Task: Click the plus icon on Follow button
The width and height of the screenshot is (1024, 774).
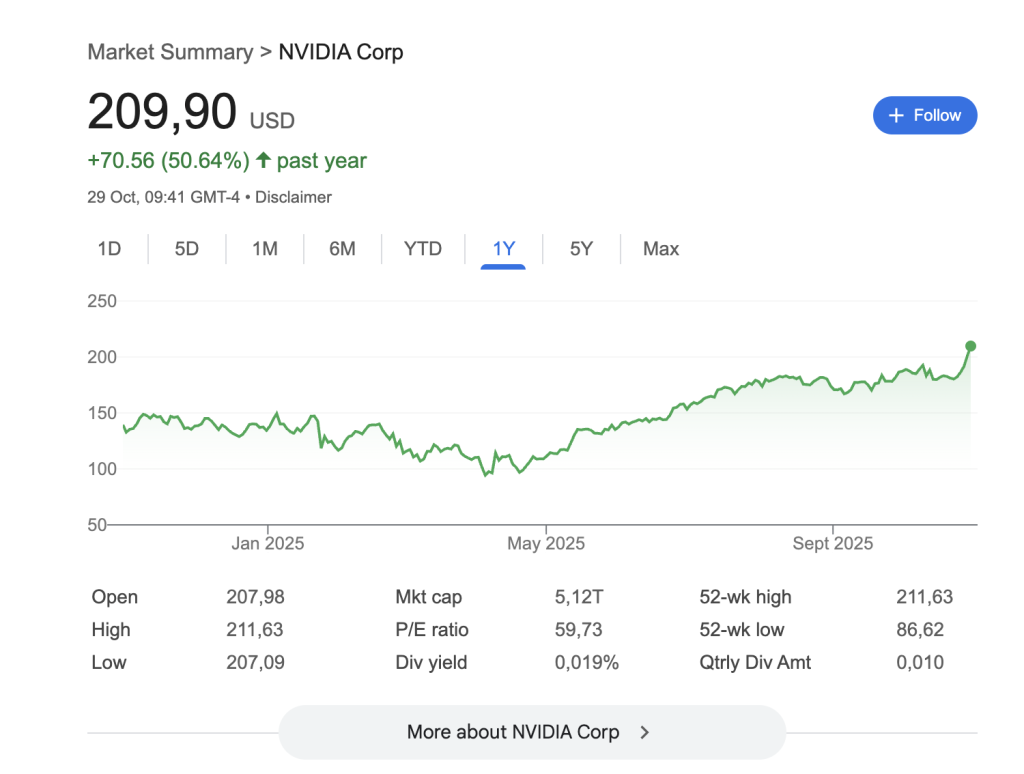Action: pyautogui.click(x=896, y=116)
